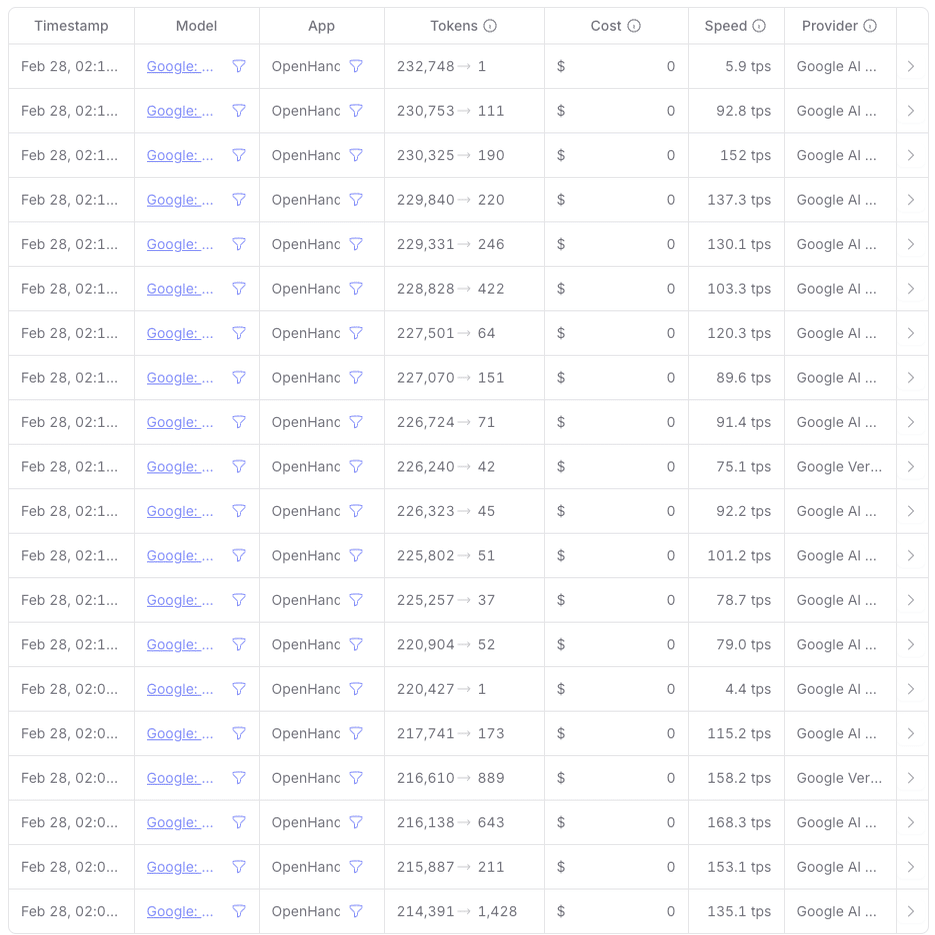Expand the row with 103.3 tps speed
The image size is (935, 935).
pos(911,289)
